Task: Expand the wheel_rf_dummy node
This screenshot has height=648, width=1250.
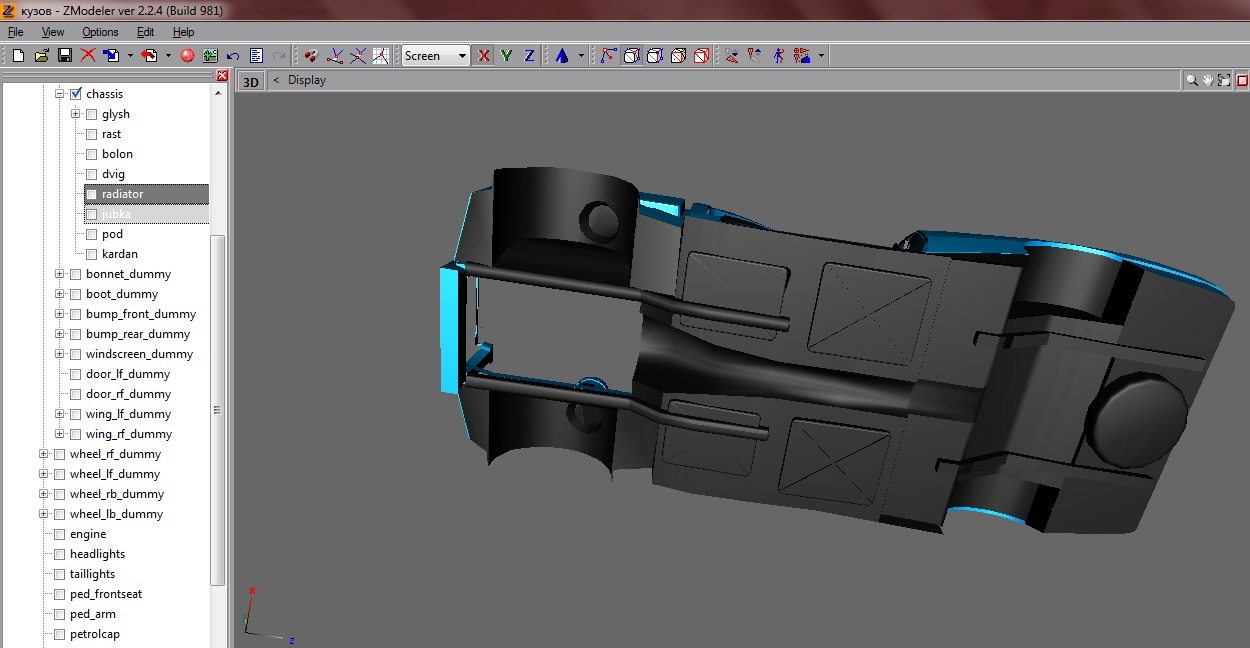Action: [44, 454]
